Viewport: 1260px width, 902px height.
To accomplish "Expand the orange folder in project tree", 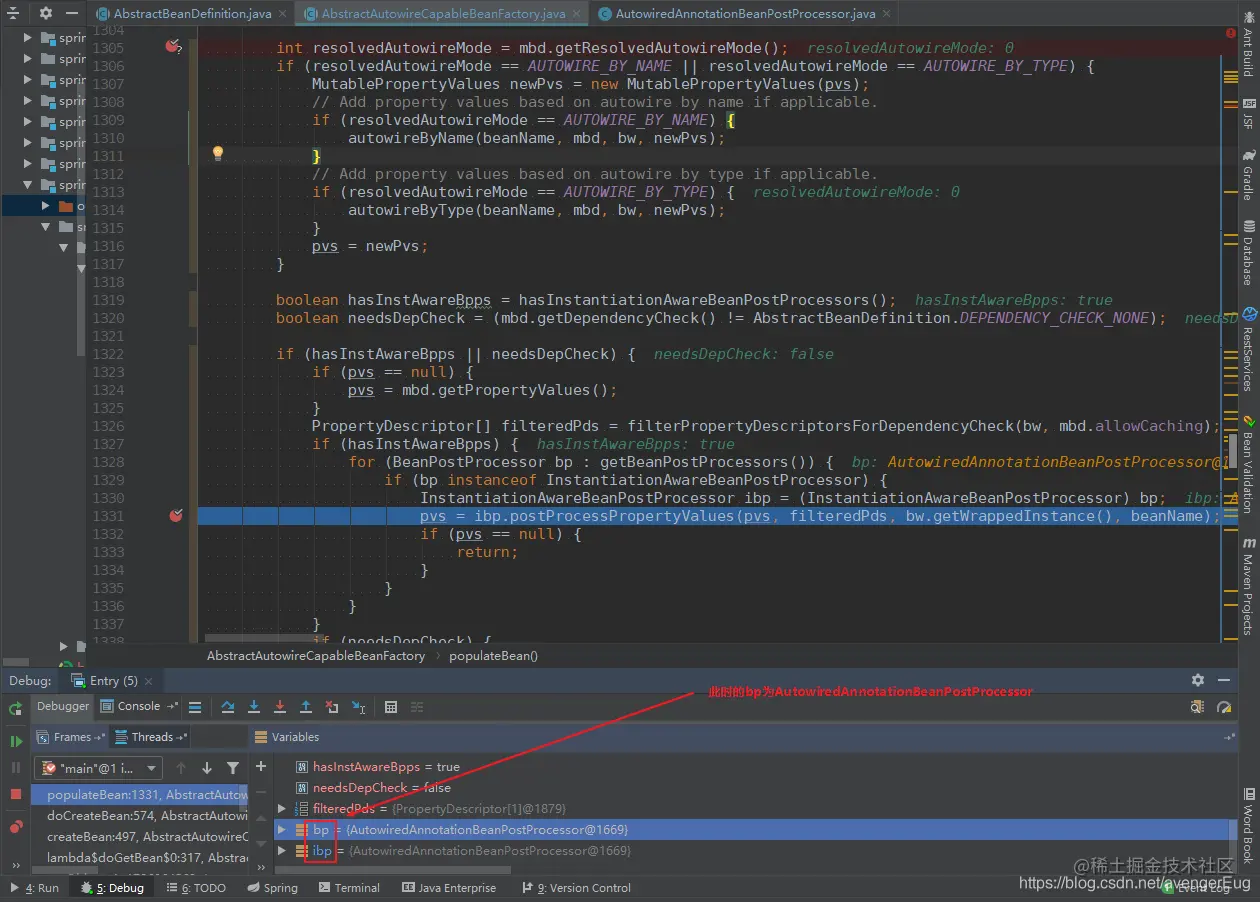I will [45, 205].
